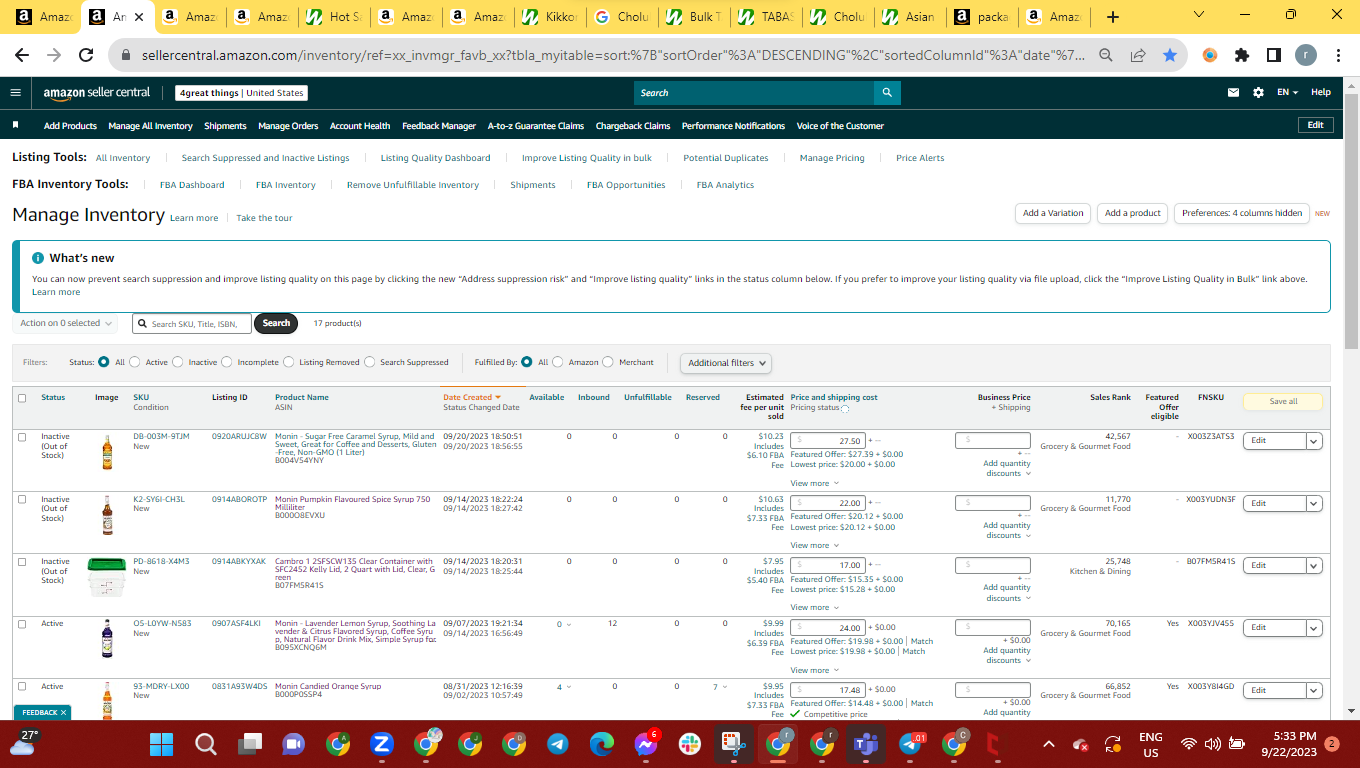The width and height of the screenshot is (1360, 768).
Task: Open the McAfee icon in the taskbar
Action: (x=992, y=744)
